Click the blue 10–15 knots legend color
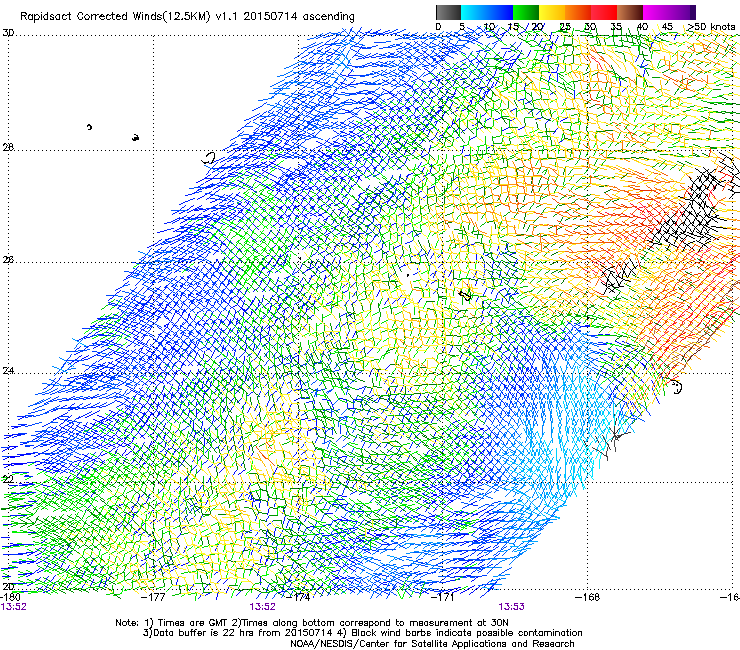Image resolution: width=740 pixels, height=650 pixels. click(x=500, y=12)
